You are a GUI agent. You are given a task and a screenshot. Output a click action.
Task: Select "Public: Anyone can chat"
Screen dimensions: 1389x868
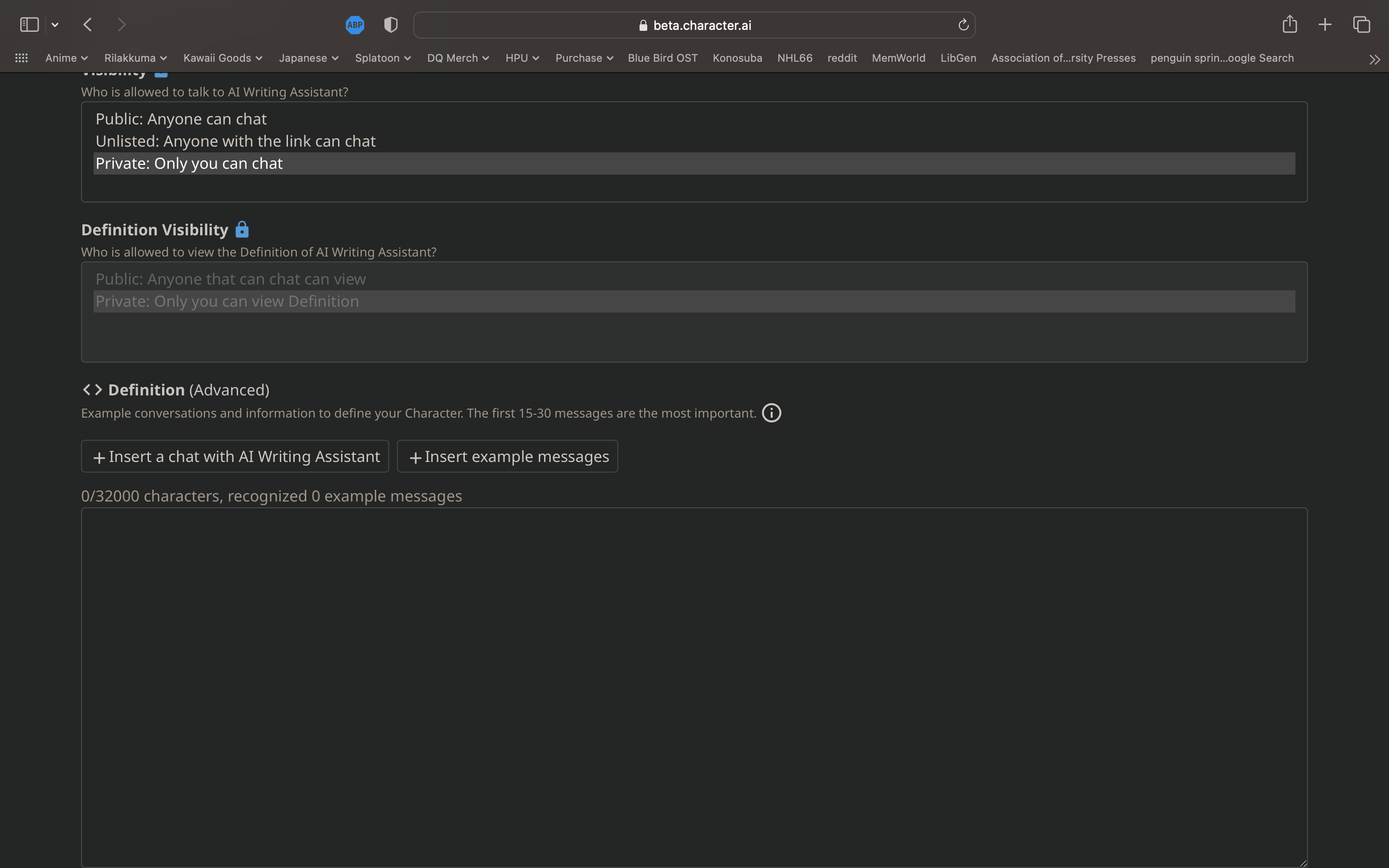pos(181,119)
